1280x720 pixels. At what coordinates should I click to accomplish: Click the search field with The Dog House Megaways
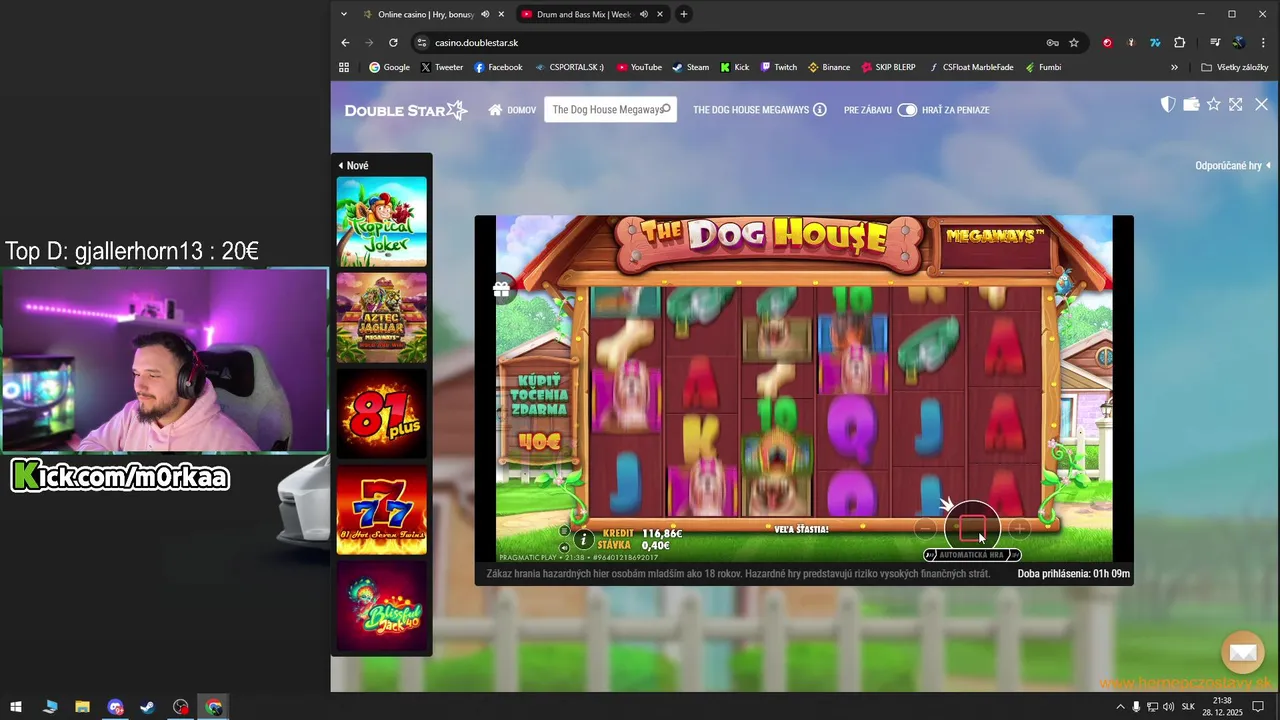point(610,110)
